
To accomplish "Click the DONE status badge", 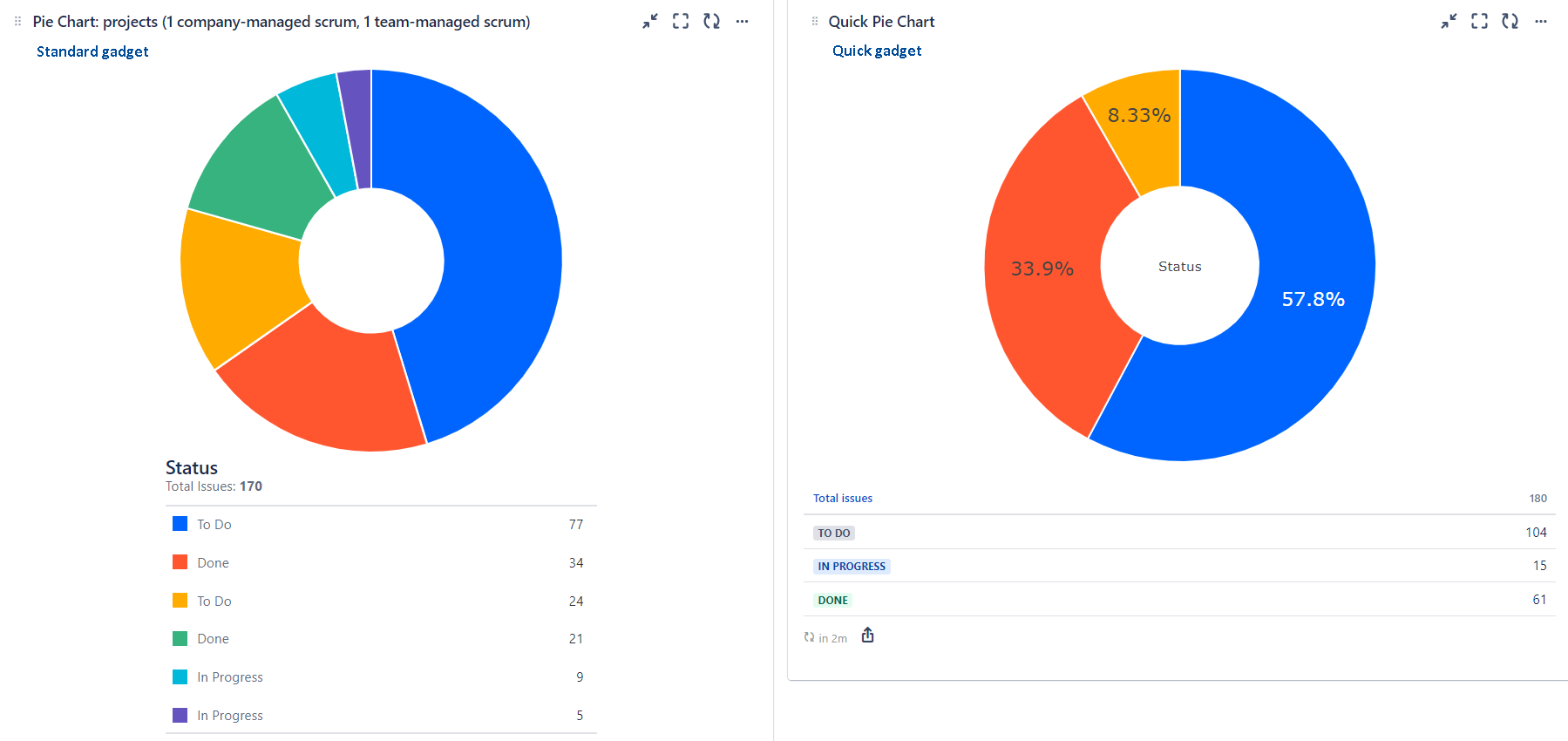I will [832, 601].
